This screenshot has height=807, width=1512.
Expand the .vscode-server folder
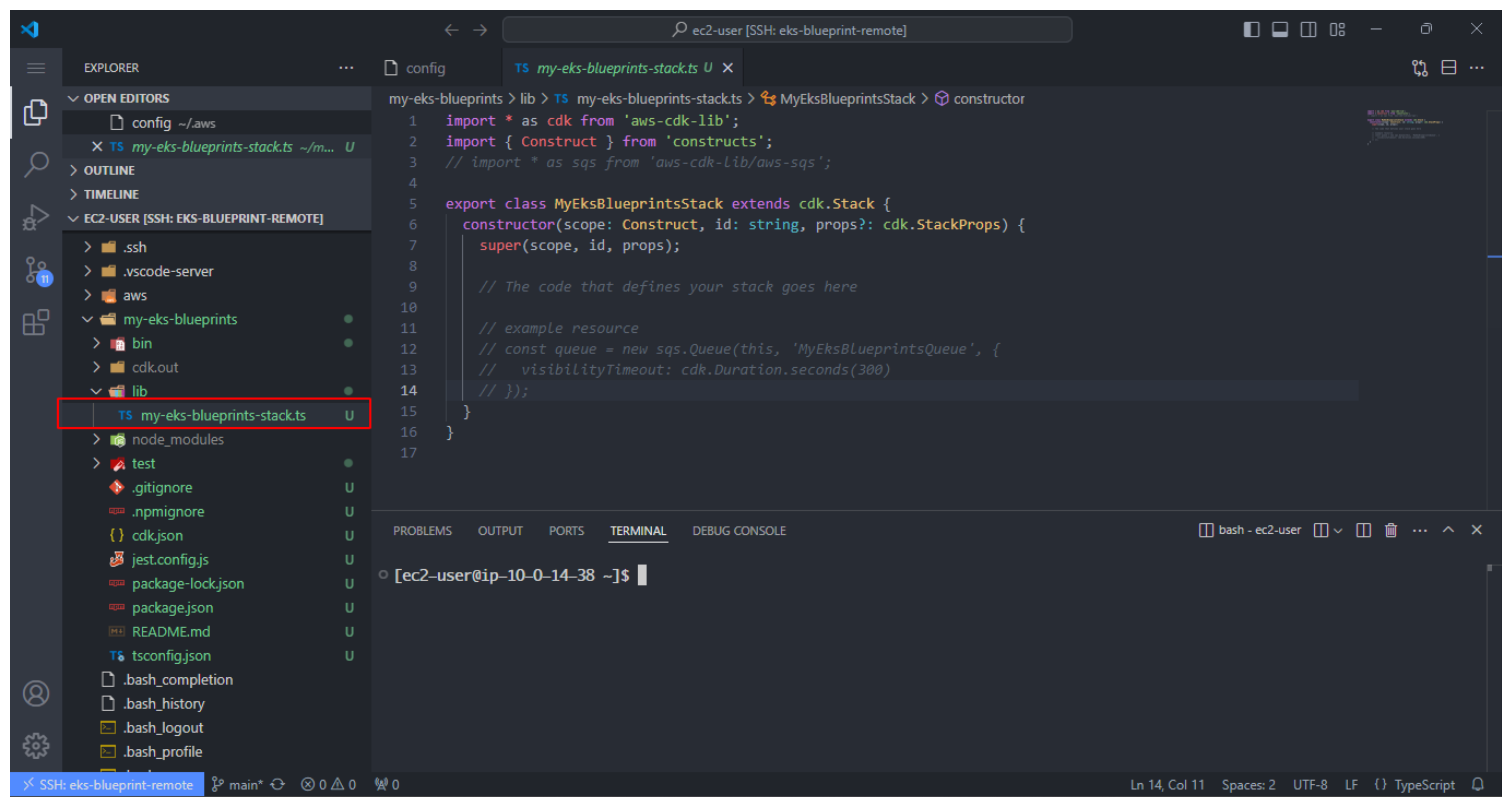[x=216, y=271]
